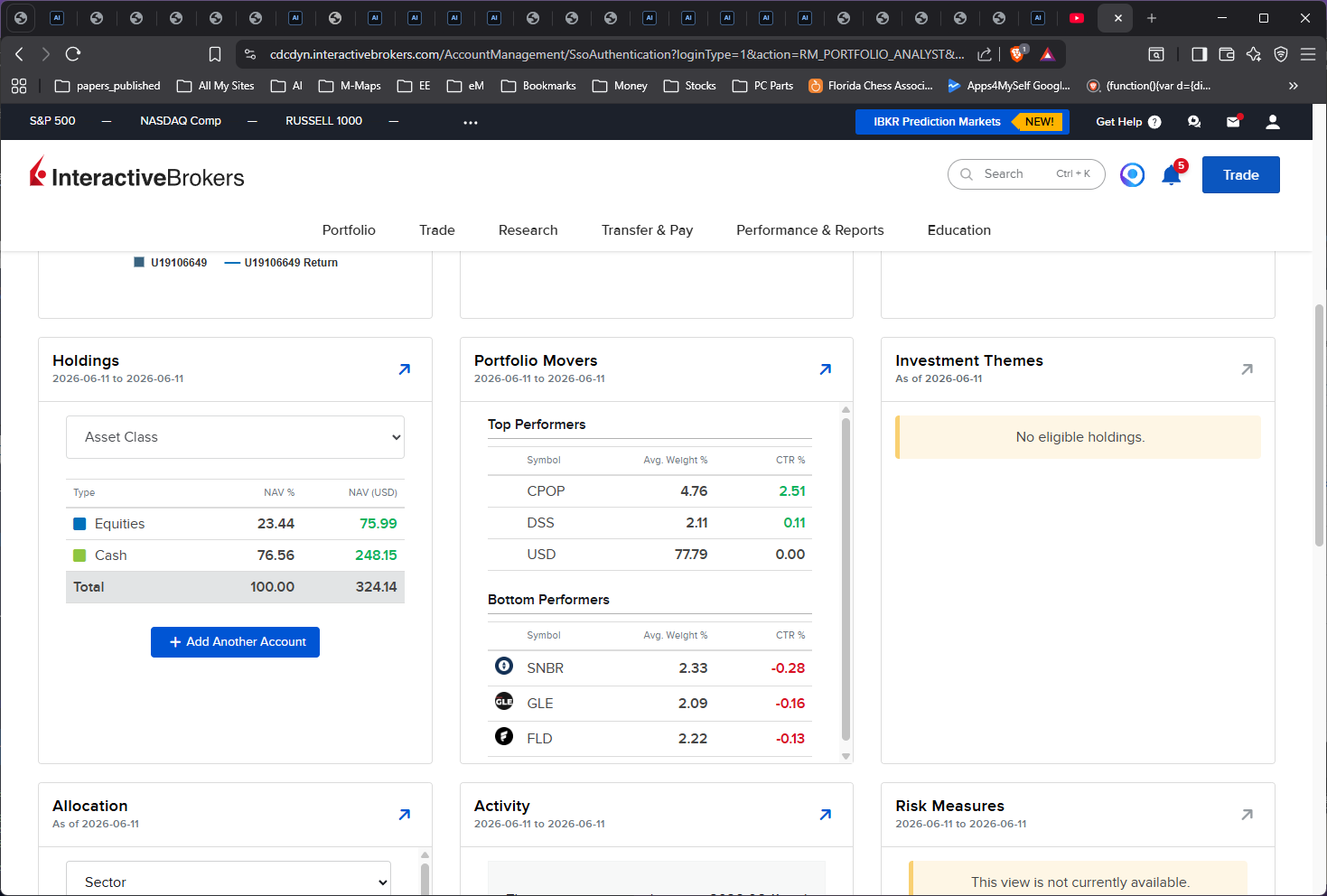This screenshot has height=896, width=1327.
Task: Switch to the YouTube browser tab
Action: click(1076, 18)
